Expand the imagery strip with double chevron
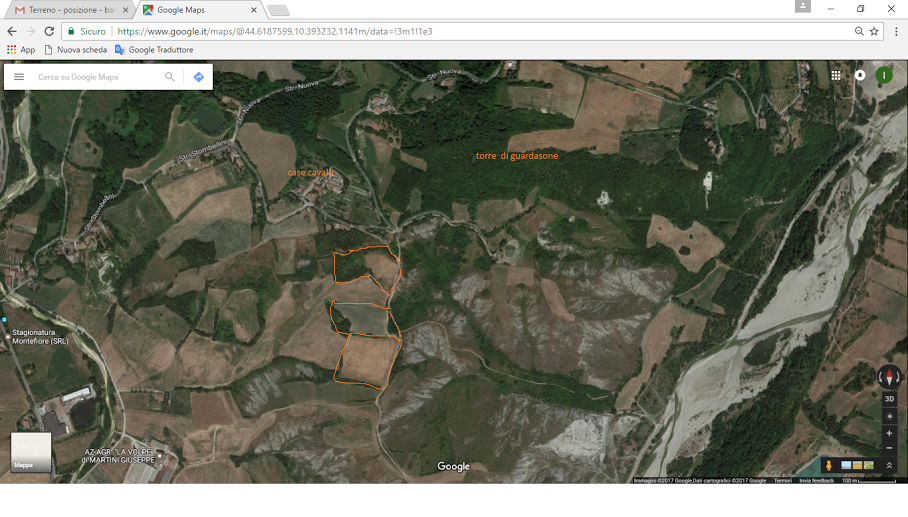Screen dimensions: 908x517 889,466
